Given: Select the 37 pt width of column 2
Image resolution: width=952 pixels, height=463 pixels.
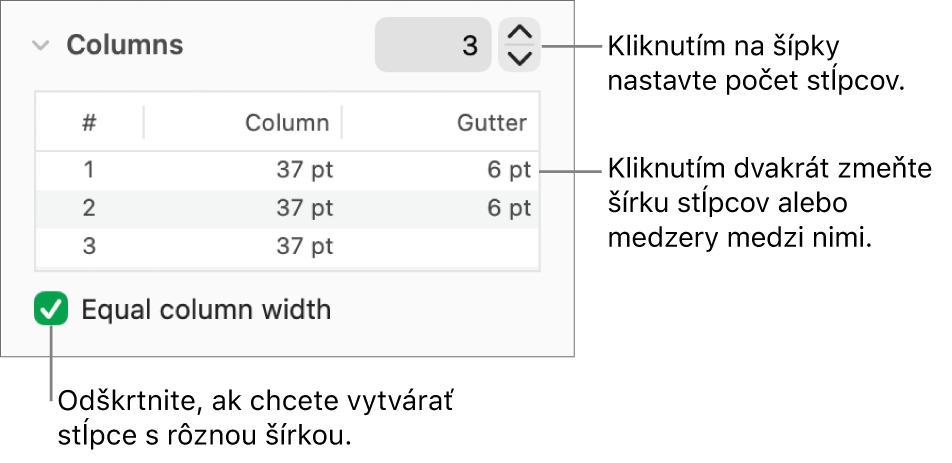Looking at the screenshot, I should (x=305, y=209).
